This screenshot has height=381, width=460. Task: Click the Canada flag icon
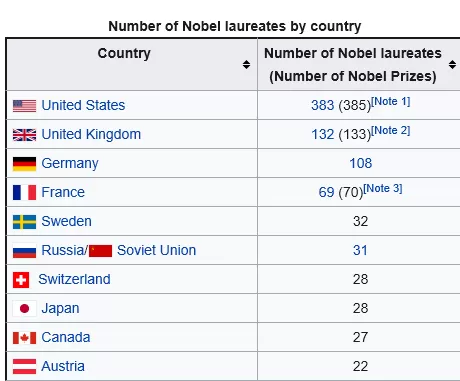[x=24, y=338]
